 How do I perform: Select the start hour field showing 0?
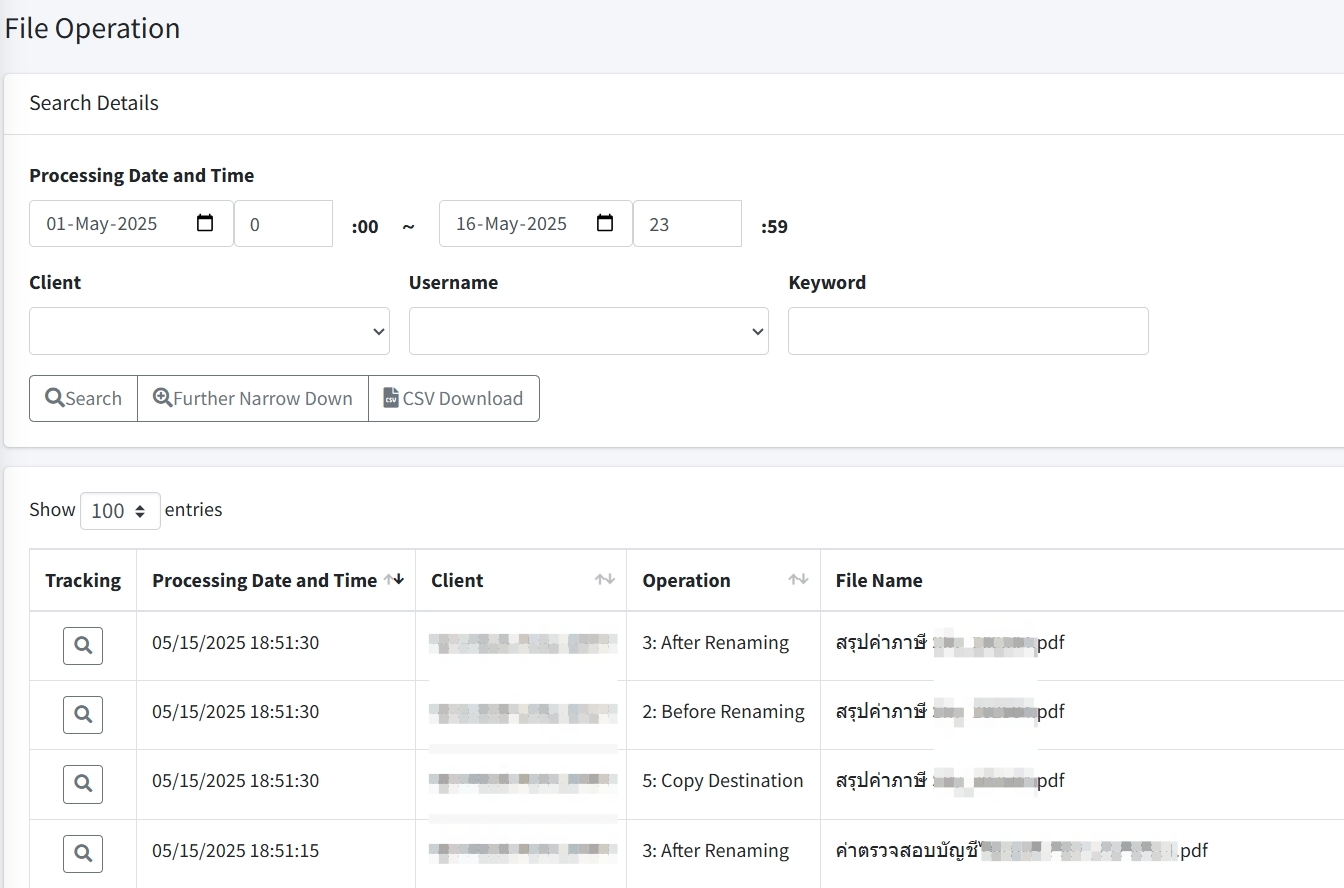pos(283,223)
